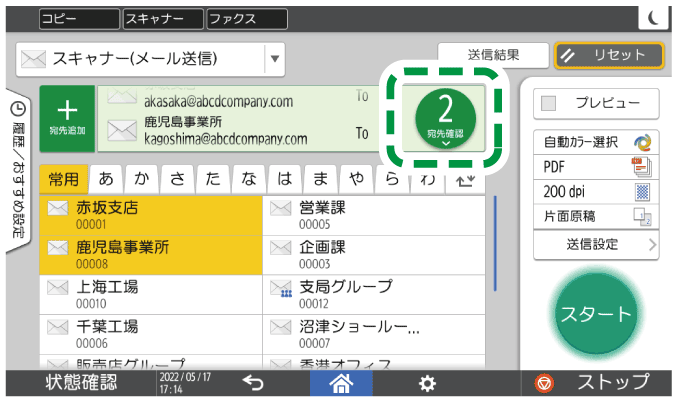Tap the sort/switch arrows tab icon
The image size is (675, 400).
pos(465,183)
